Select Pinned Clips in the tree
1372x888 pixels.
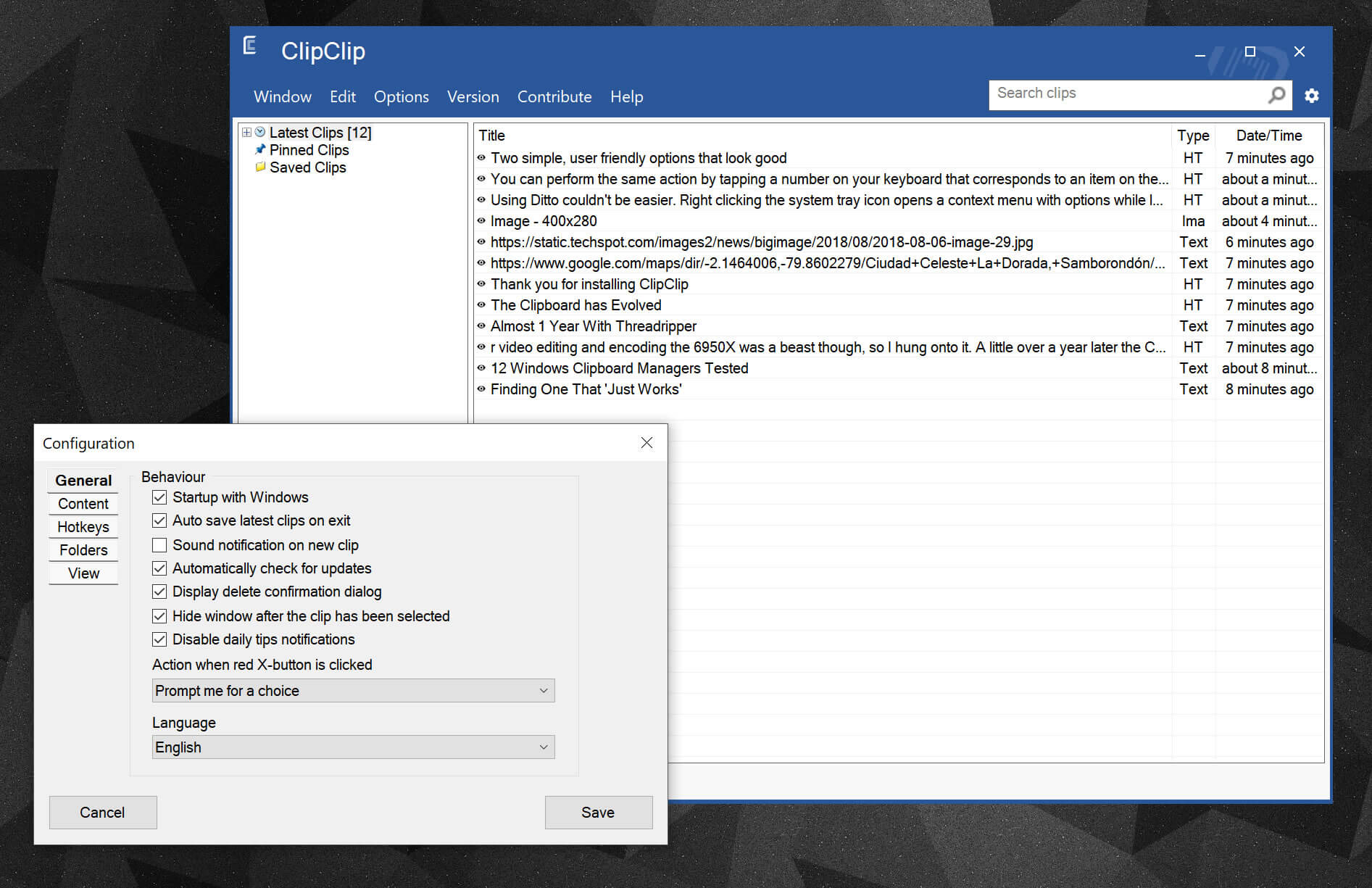coord(309,150)
